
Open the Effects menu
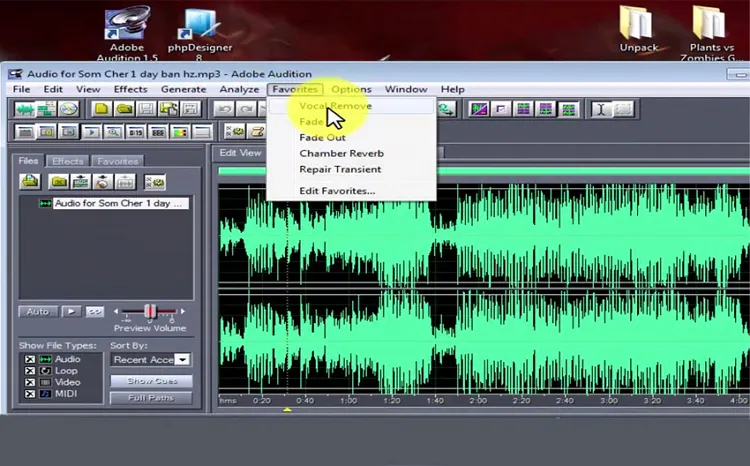[x=130, y=89]
